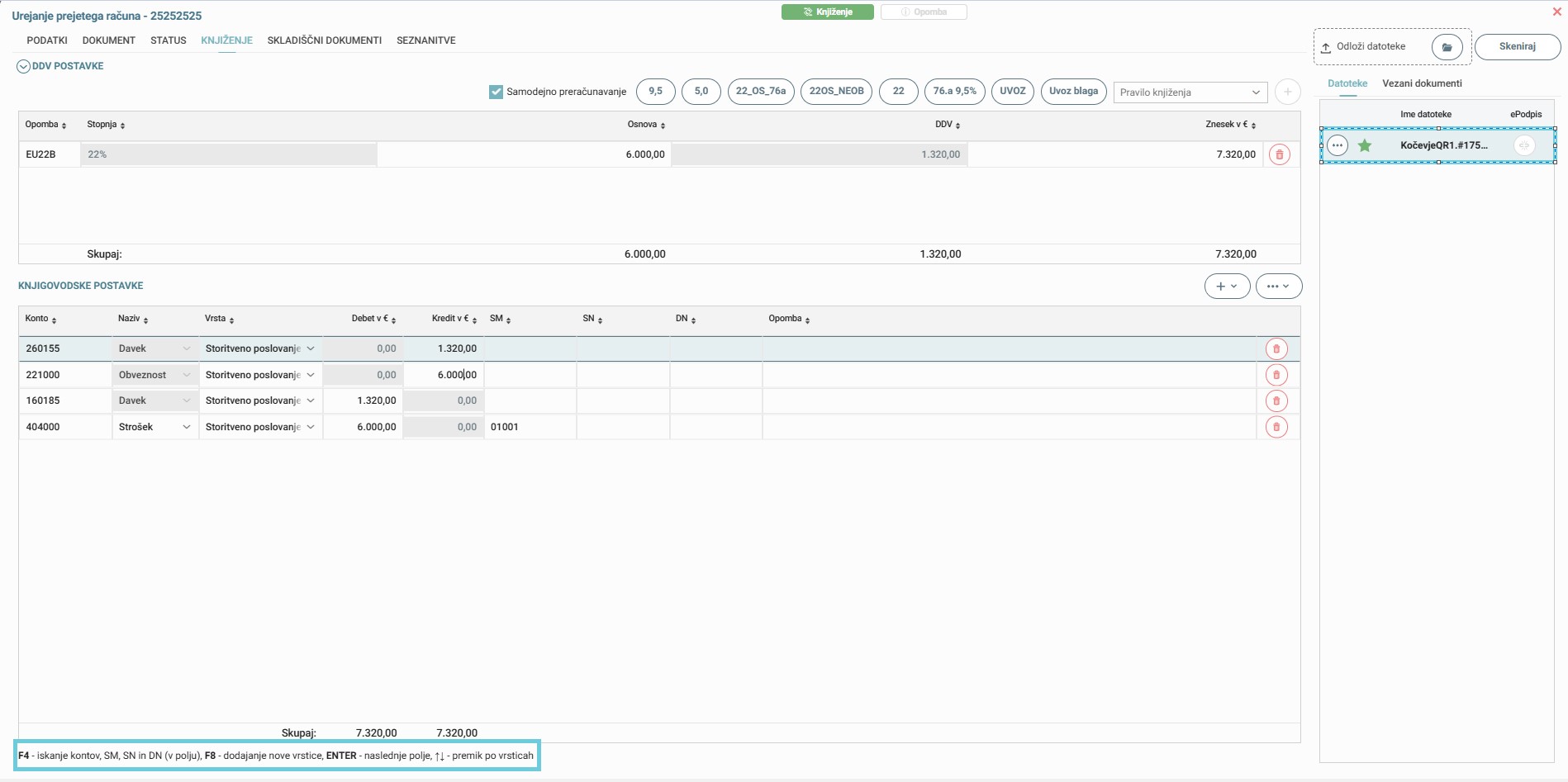1568x782 pixels.
Task: Expand Vrsta dropdown in 221000 row
Action: coord(311,375)
